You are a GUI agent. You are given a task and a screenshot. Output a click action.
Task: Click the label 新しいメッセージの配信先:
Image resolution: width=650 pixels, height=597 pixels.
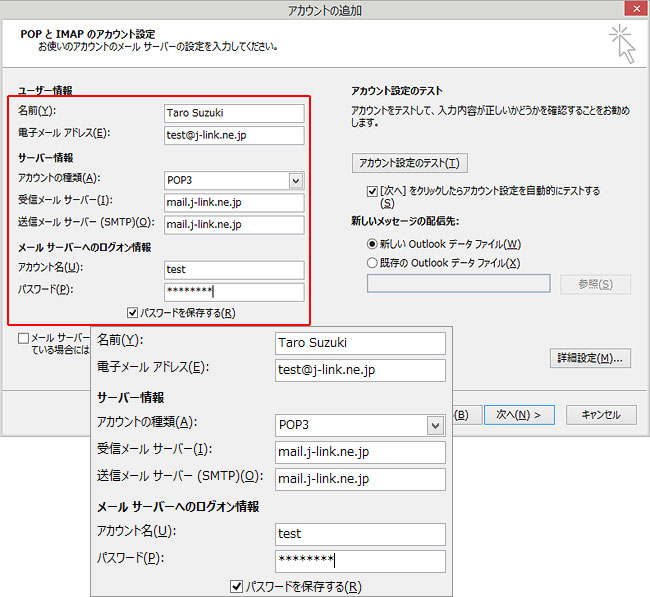pos(405,221)
